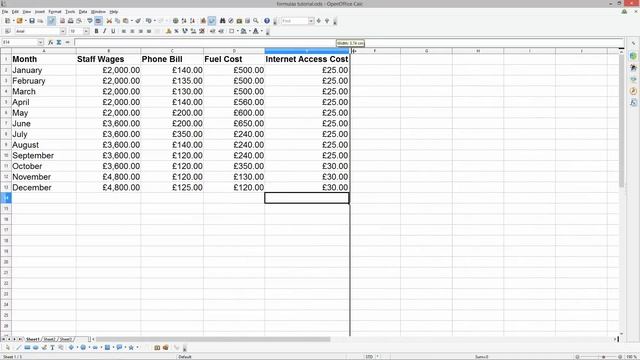
Task: Select the Ellipse drawing tool
Action: [x=36, y=347]
